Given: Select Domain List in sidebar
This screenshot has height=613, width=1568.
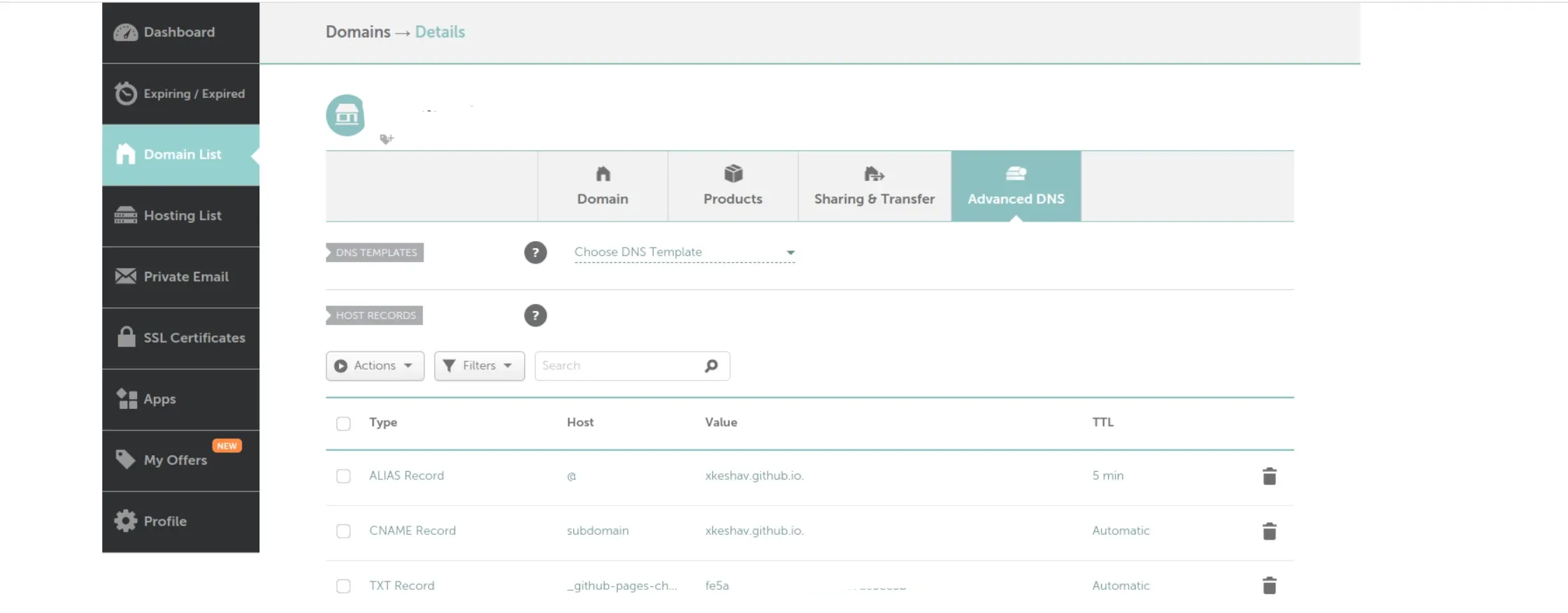Looking at the screenshot, I should pos(180,154).
